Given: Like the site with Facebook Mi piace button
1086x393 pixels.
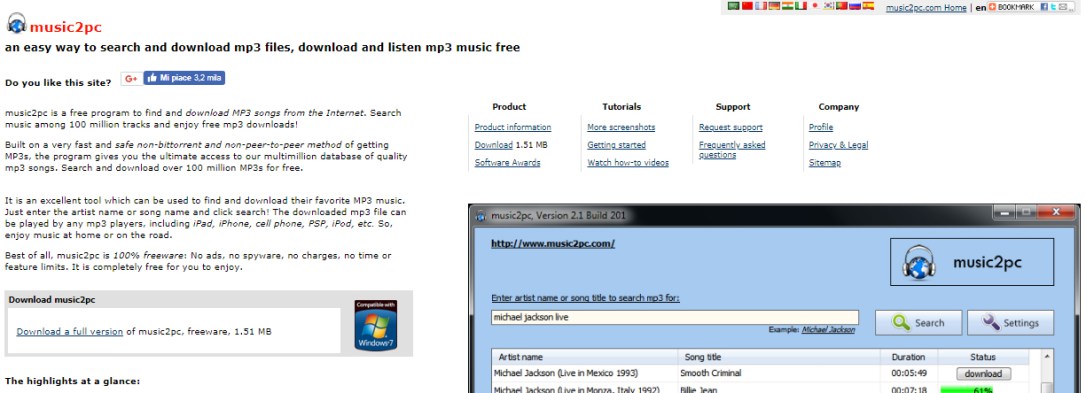Looking at the screenshot, I should 184,78.
